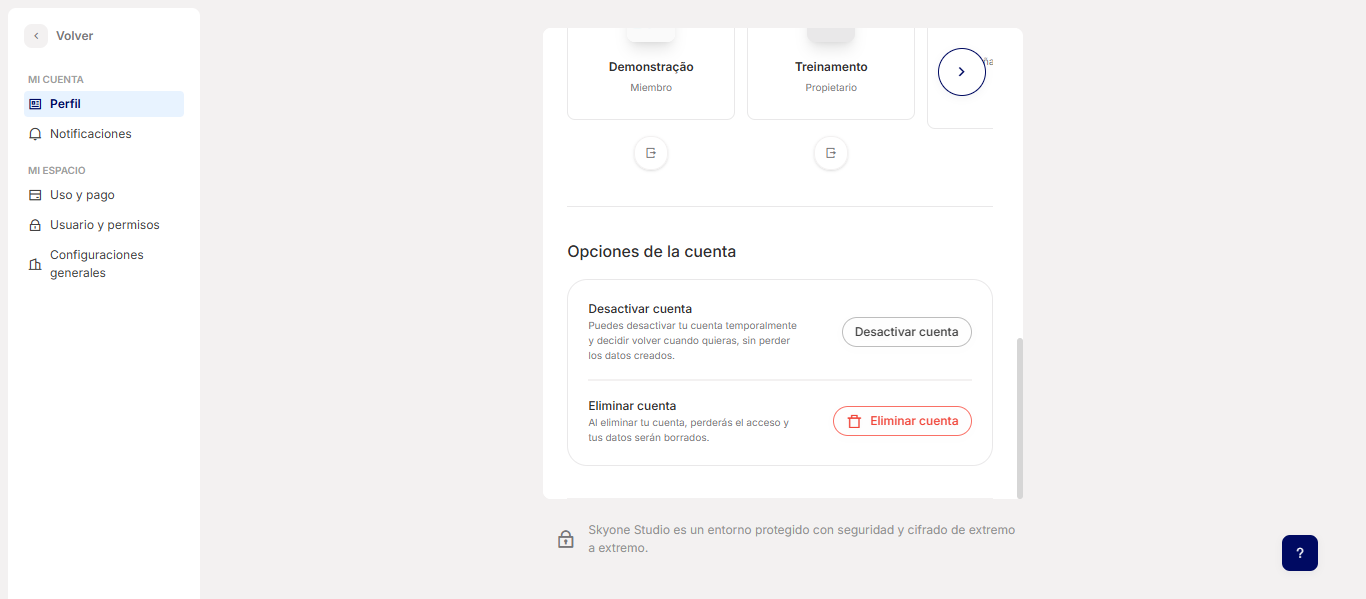This screenshot has height=599, width=1366.
Task: Select the Treinamento workspace card
Action: (x=831, y=75)
